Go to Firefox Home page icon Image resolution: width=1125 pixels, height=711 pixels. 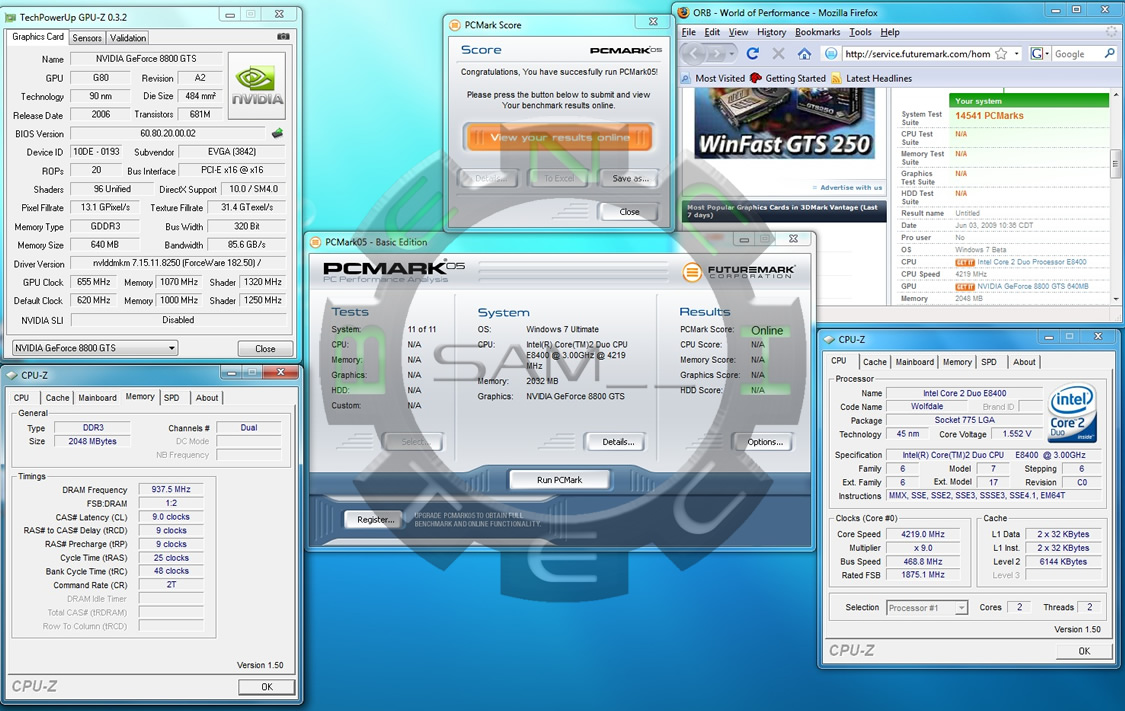[804, 53]
